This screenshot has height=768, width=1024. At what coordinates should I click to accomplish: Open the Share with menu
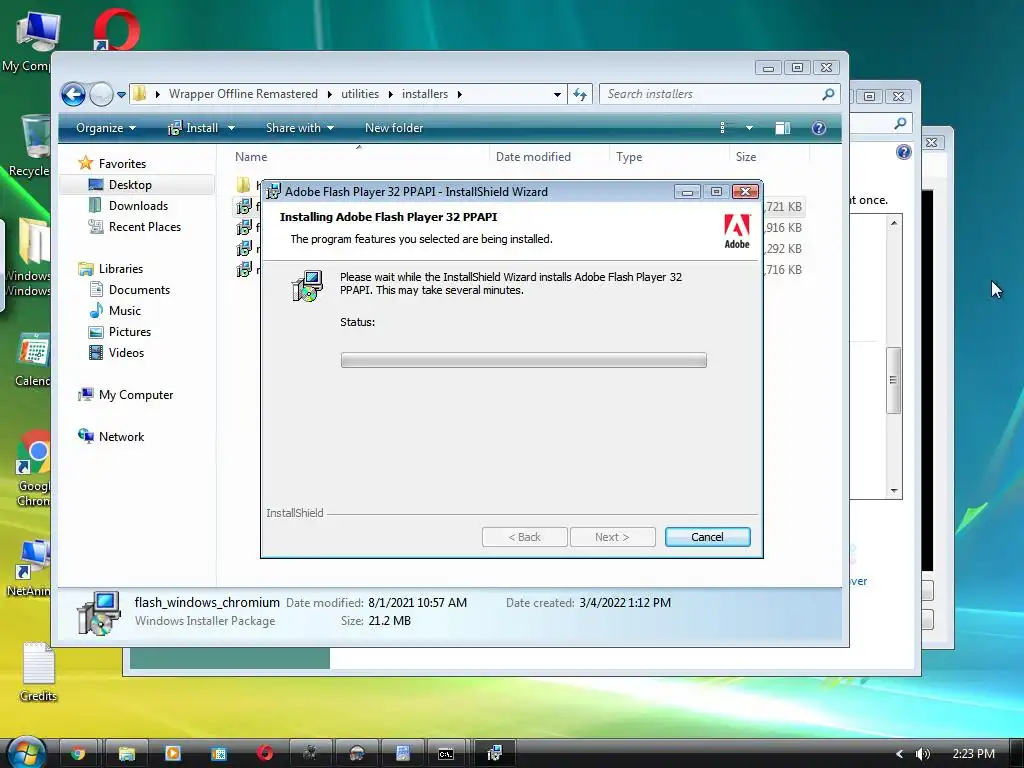(300, 128)
